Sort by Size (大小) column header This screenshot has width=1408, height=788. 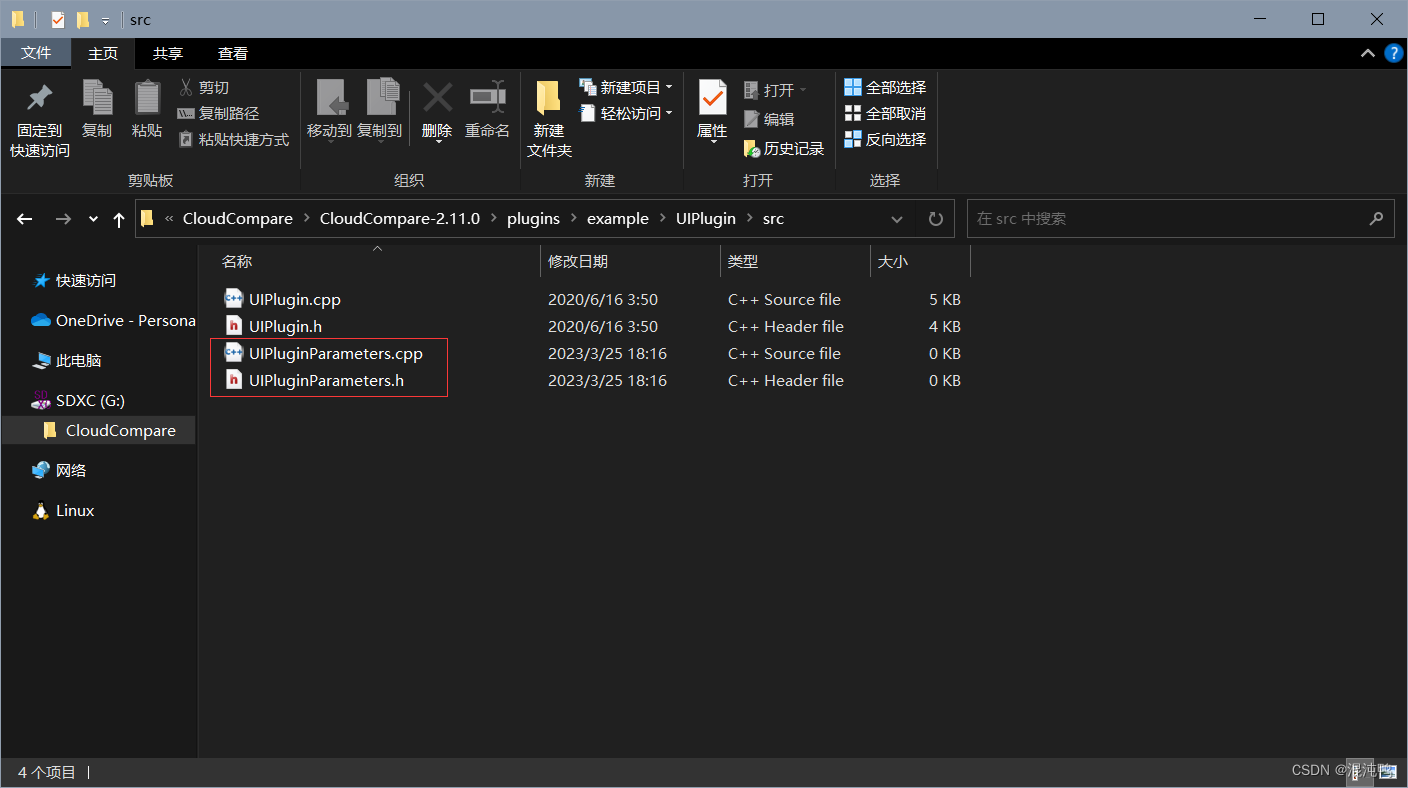point(892,261)
